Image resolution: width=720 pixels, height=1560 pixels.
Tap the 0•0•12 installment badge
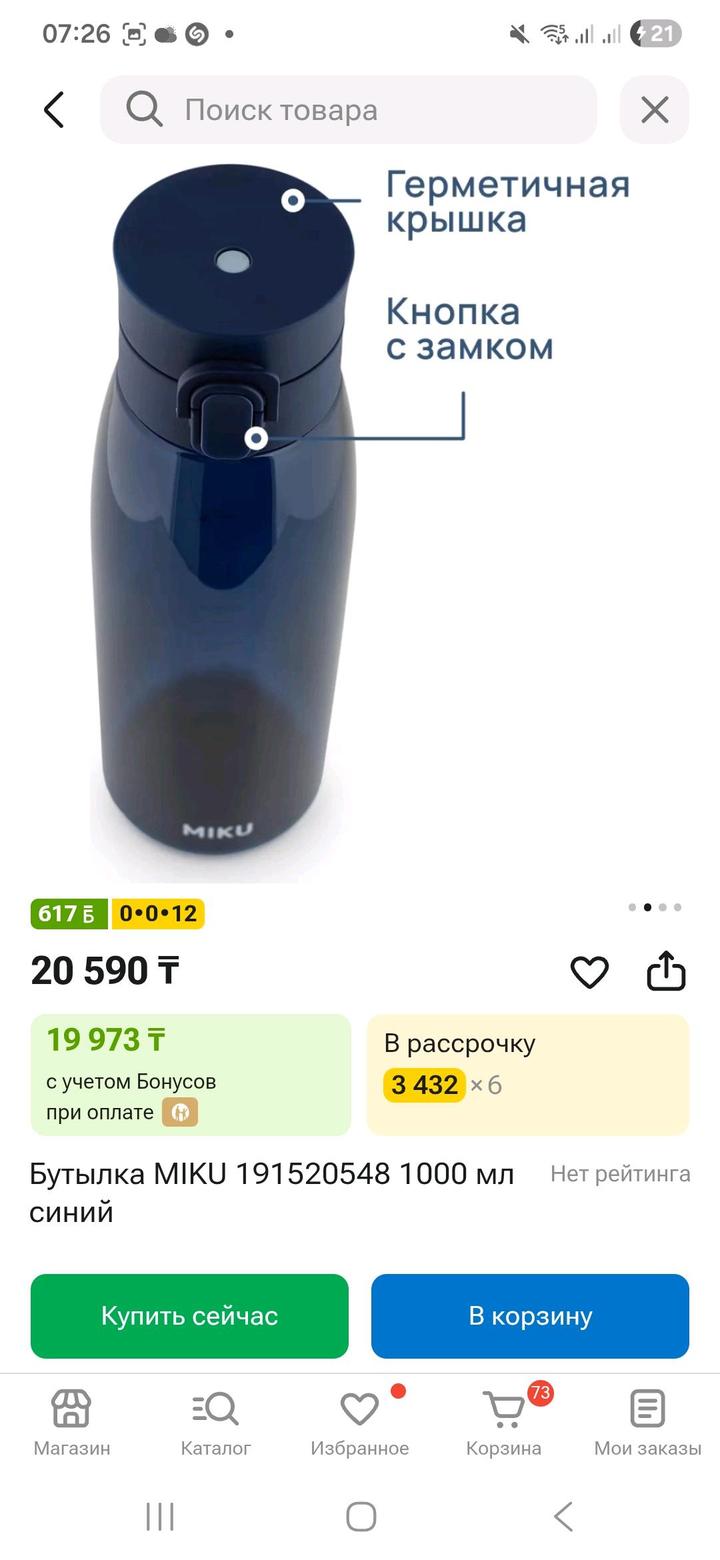[x=158, y=913]
